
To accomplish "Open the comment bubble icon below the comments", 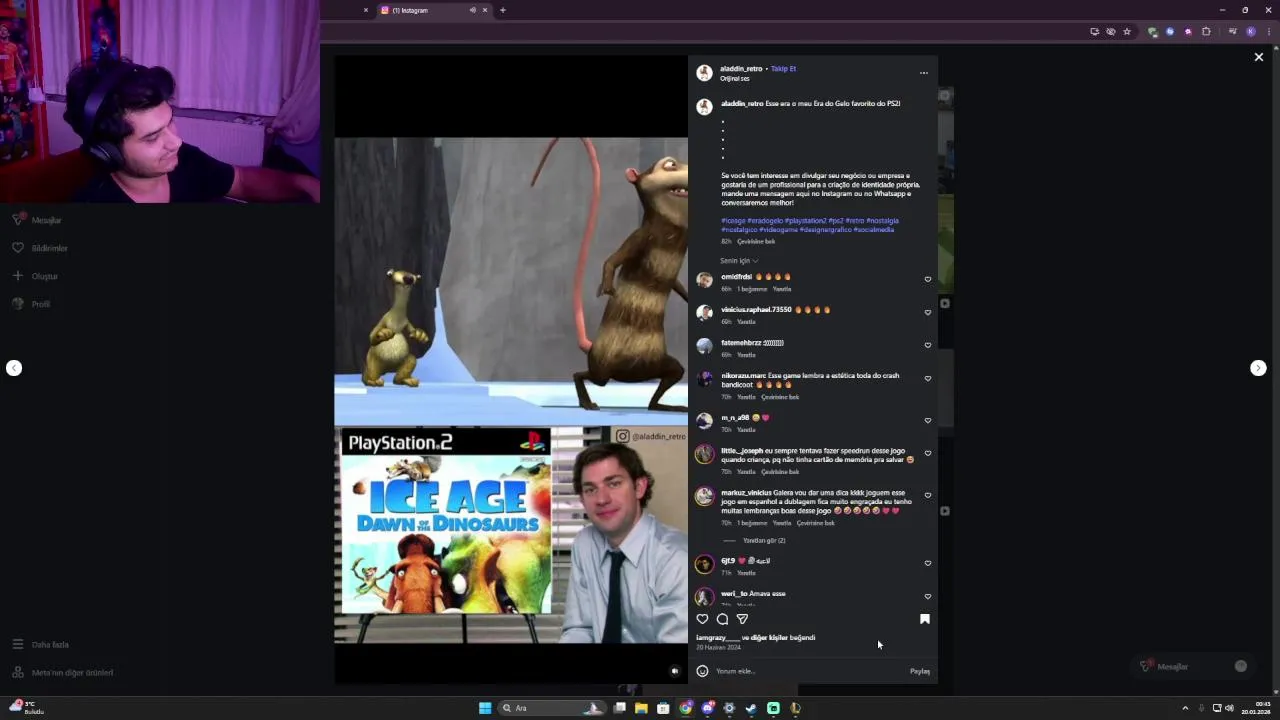I will coord(722,619).
